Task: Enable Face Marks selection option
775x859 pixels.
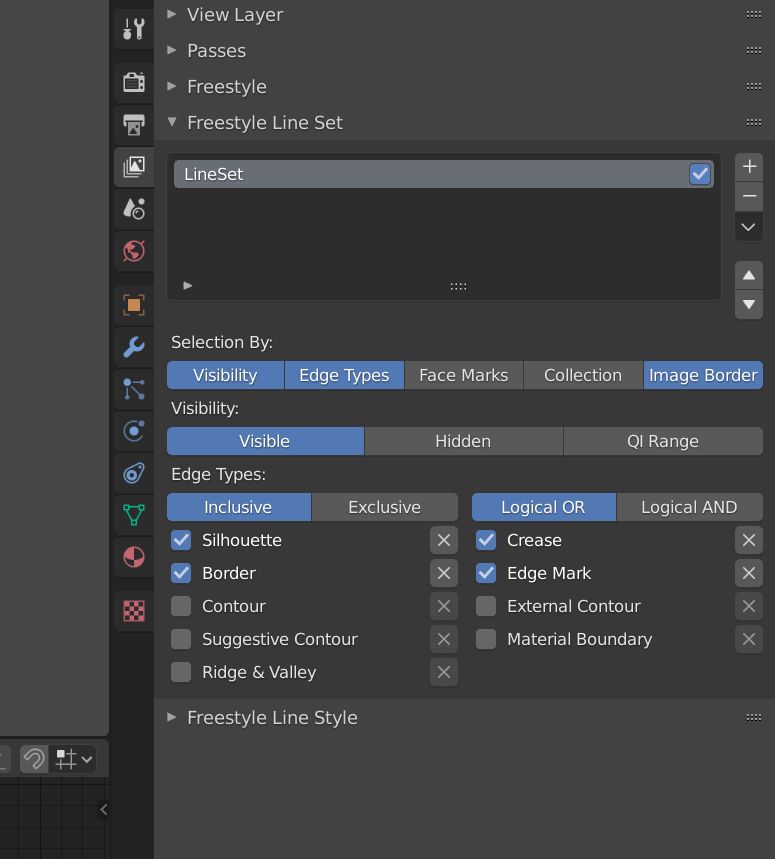Action: 463,375
